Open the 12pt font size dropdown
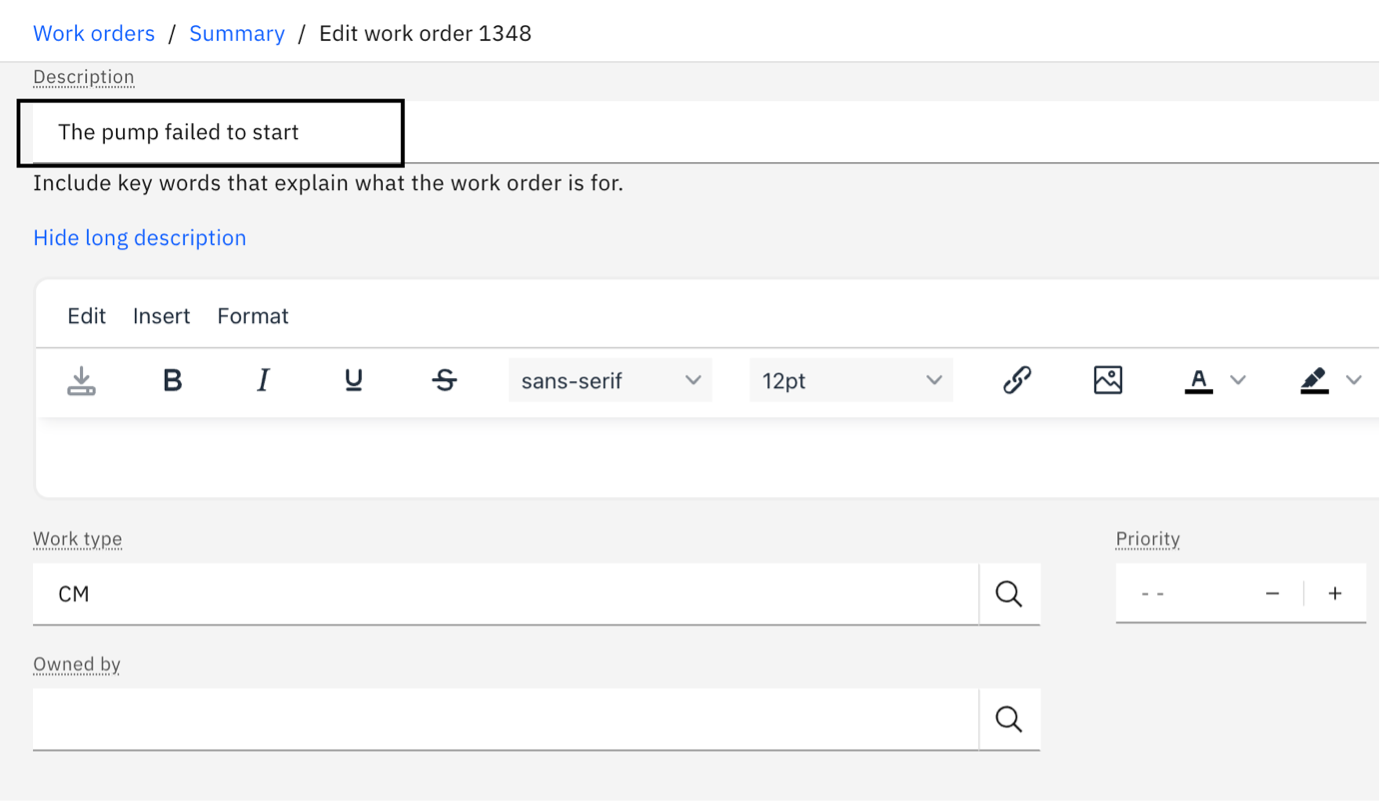 [851, 380]
